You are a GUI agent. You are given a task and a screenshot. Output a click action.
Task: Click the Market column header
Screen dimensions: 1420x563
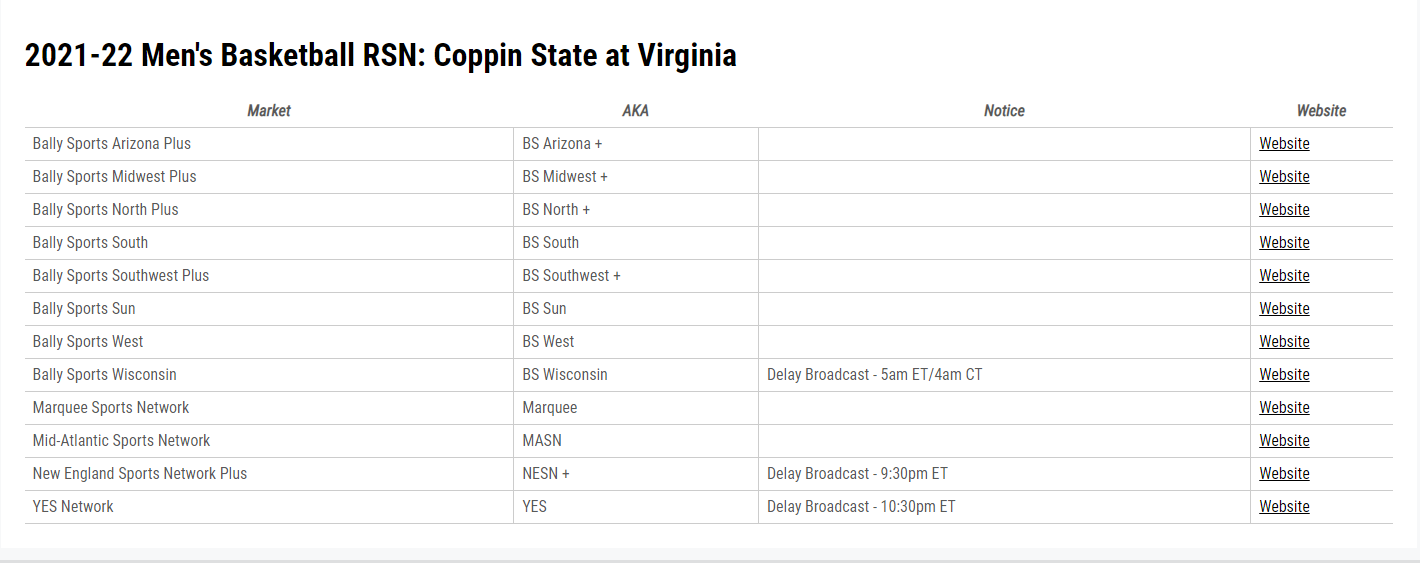pyautogui.click(x=269, y=111)
